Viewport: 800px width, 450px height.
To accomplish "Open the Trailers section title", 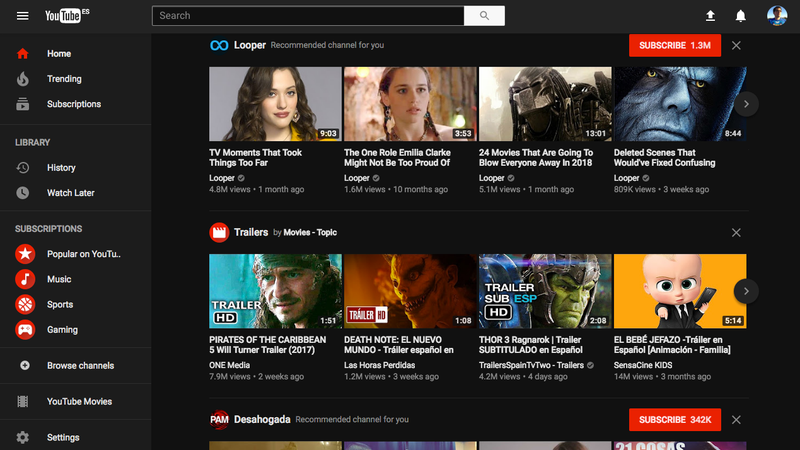I will [x=251, y=233].
